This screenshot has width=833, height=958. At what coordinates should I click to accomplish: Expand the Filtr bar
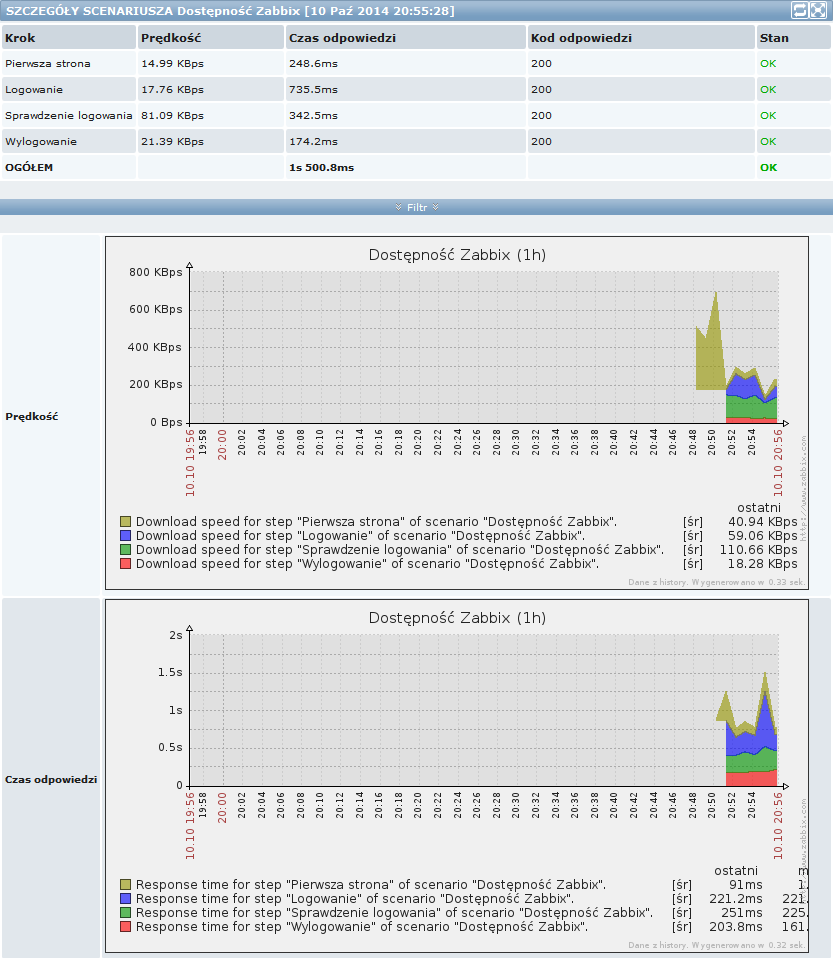[417, 207]
